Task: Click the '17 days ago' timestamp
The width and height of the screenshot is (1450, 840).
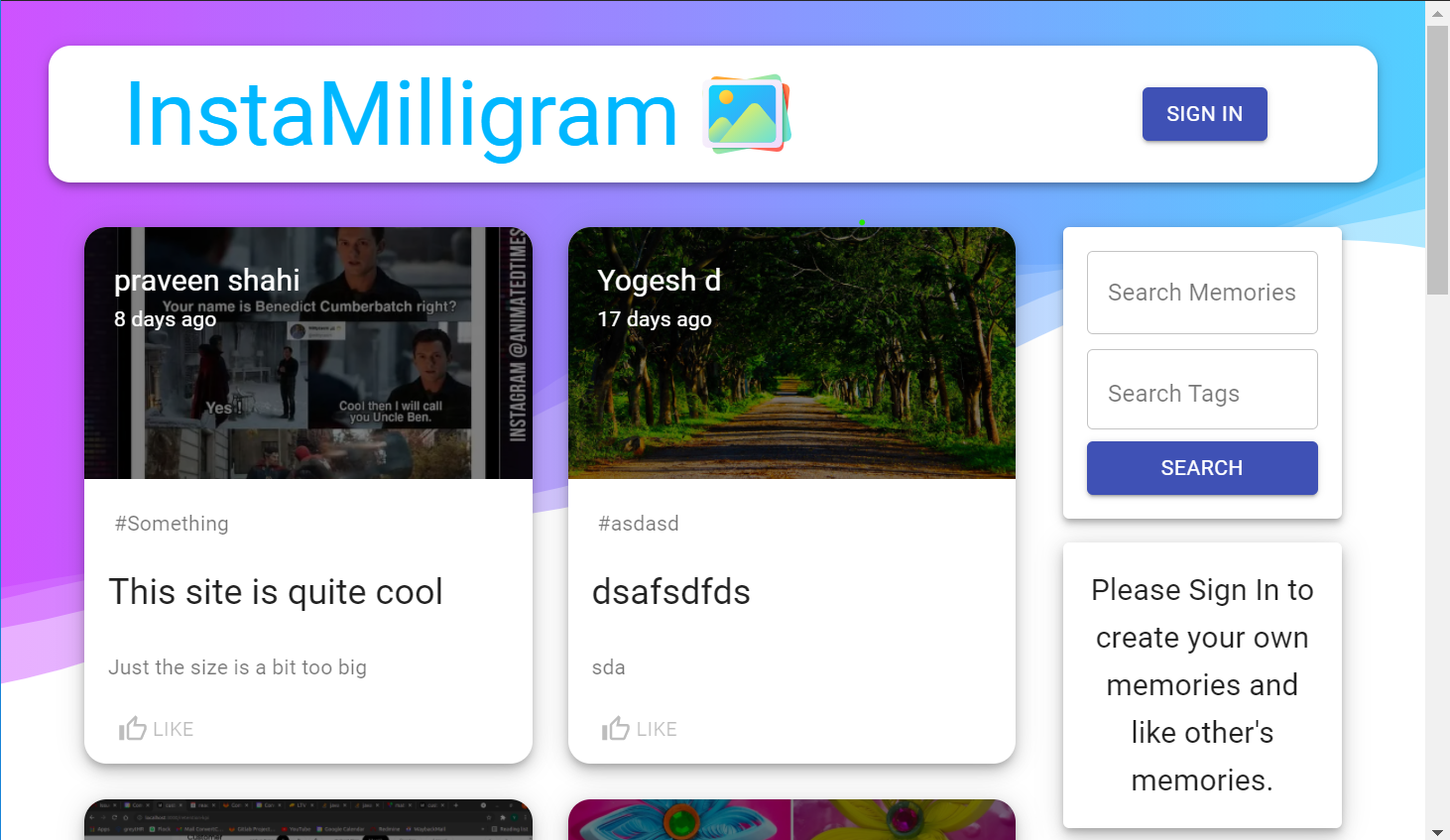Action: pyautogui.click(x=655, y=319)
